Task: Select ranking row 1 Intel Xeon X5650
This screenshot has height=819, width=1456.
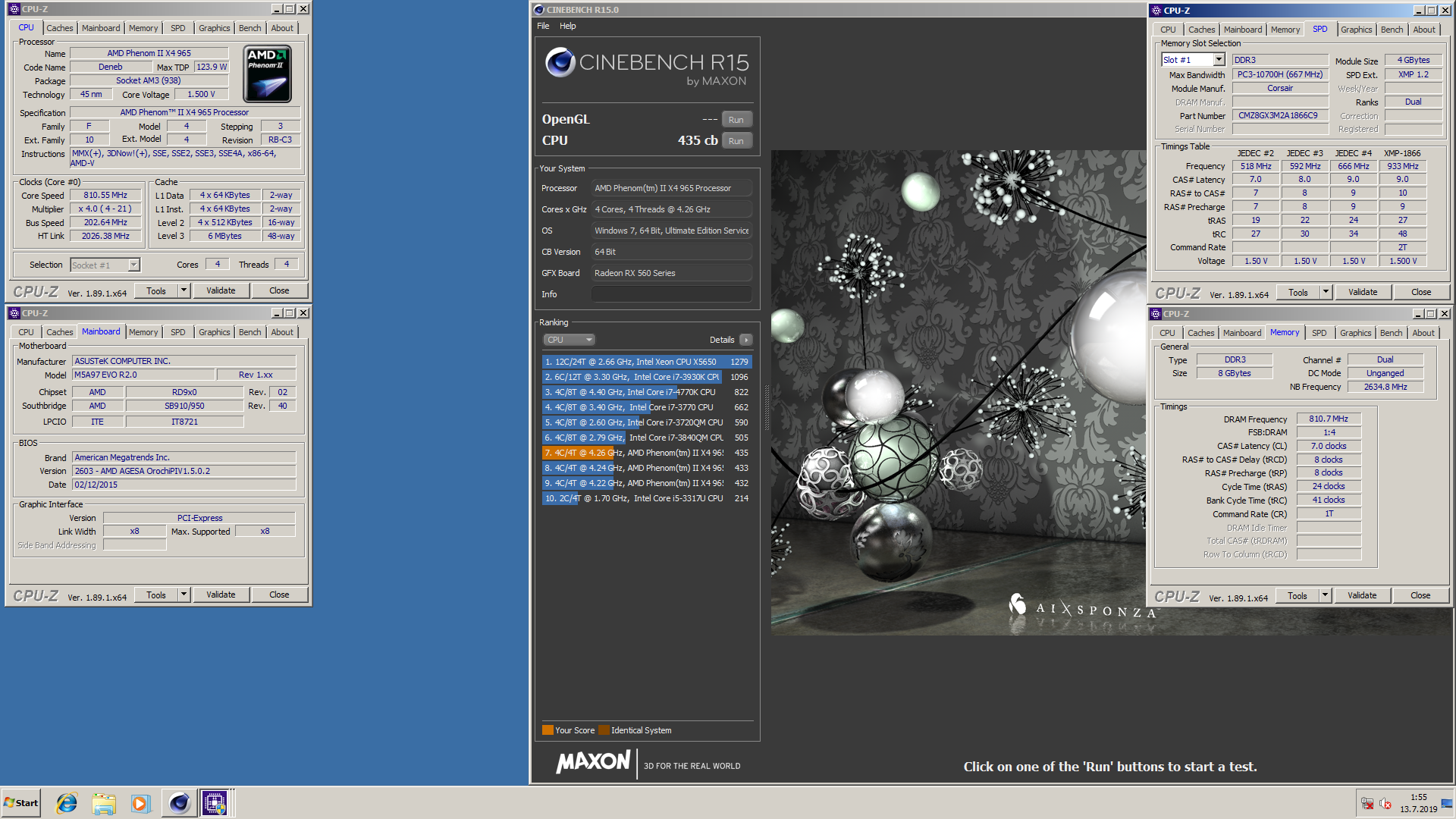Action: tap(647, 362)
